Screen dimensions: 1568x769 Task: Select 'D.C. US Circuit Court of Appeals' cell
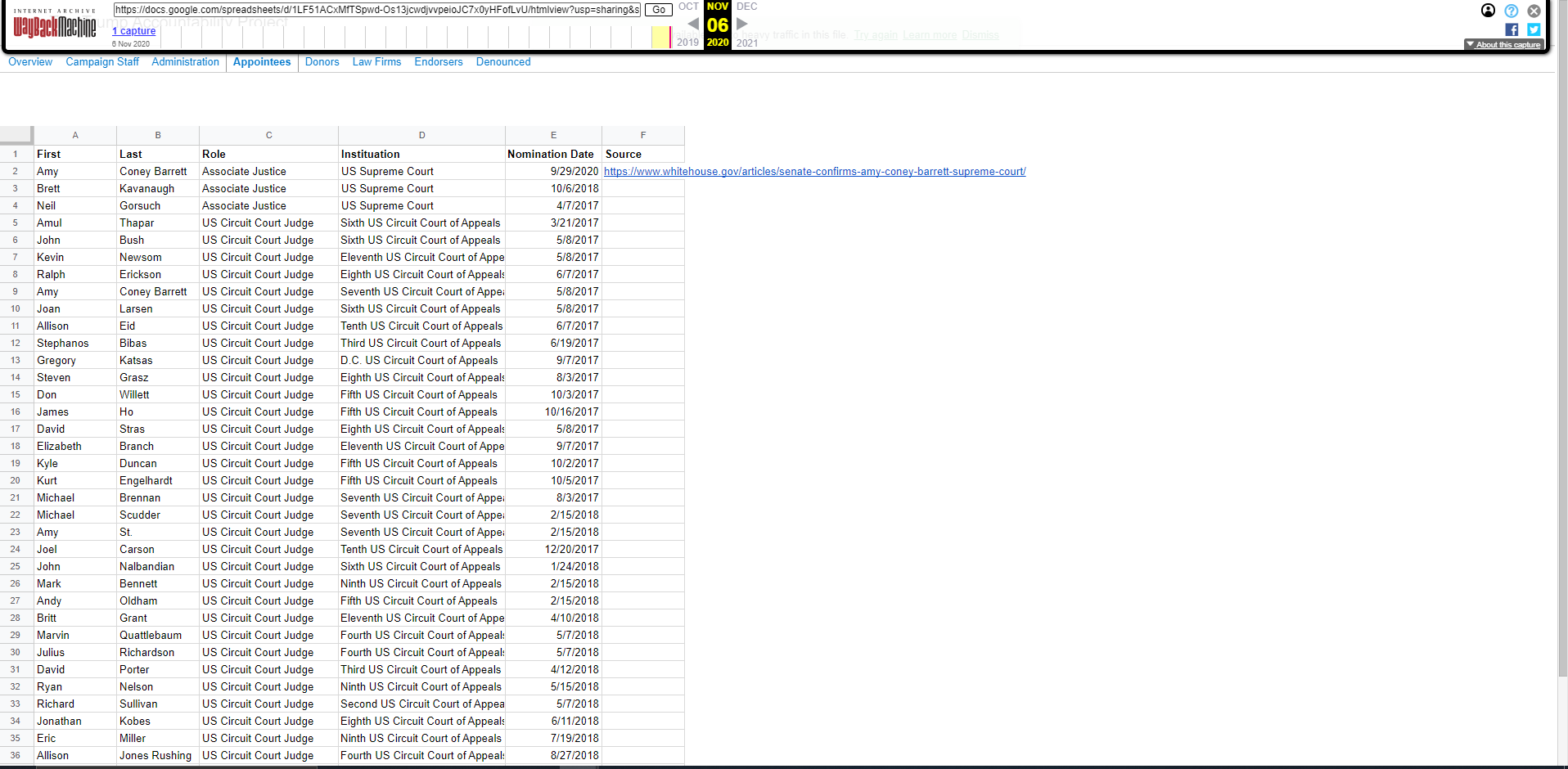point(421,361)
